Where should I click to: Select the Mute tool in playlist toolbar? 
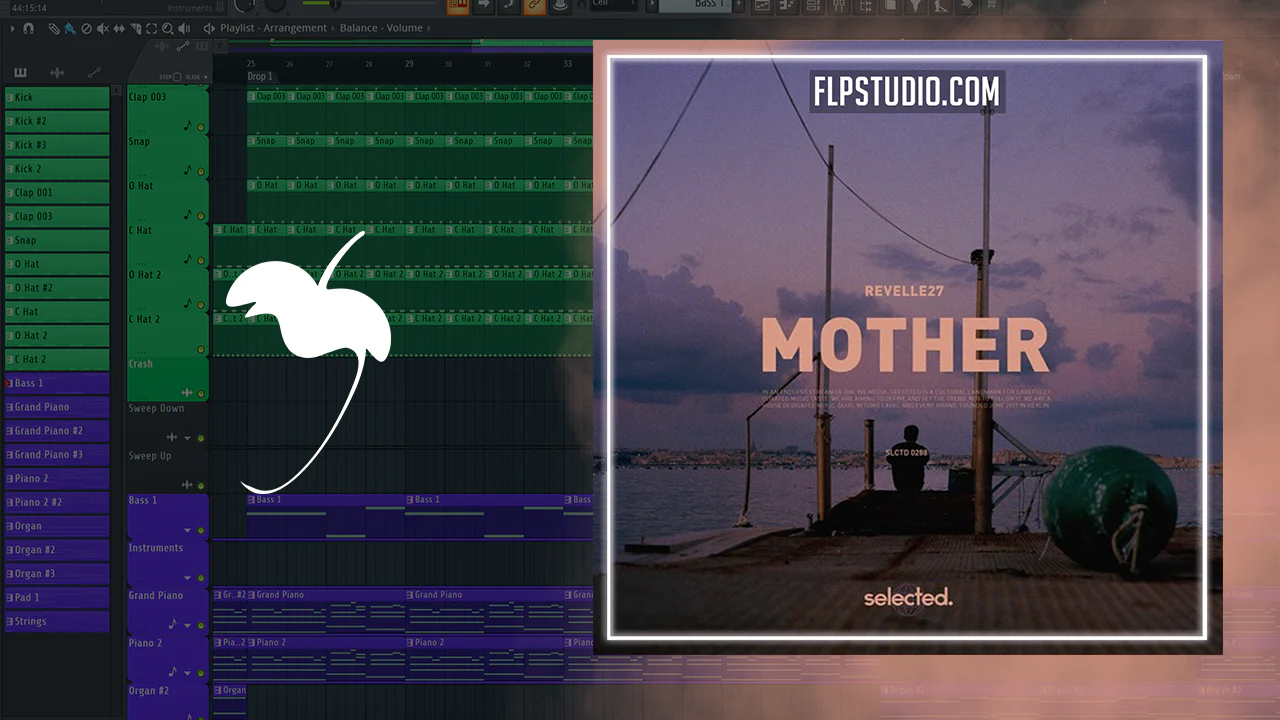[x=102, y=28]
